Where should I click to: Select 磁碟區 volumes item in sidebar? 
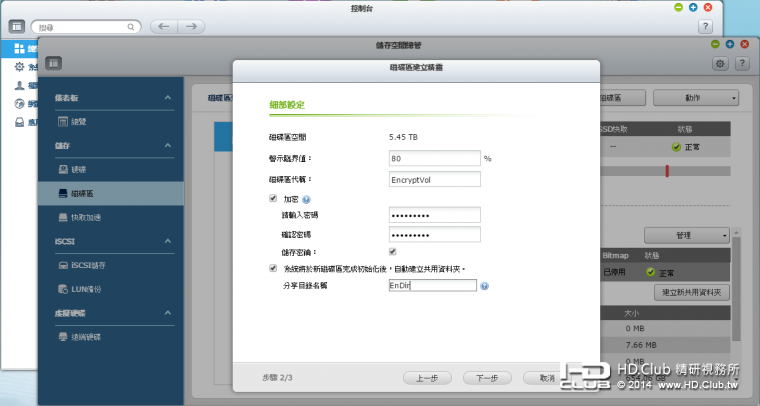[x=111, y=193]
